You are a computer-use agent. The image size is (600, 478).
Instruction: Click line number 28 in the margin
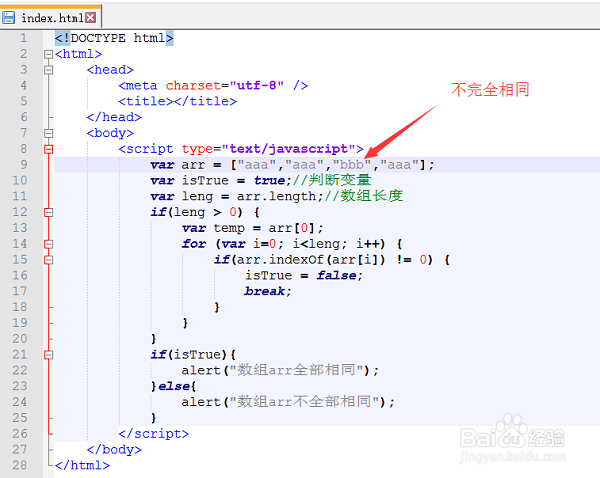tap(20, 465)
